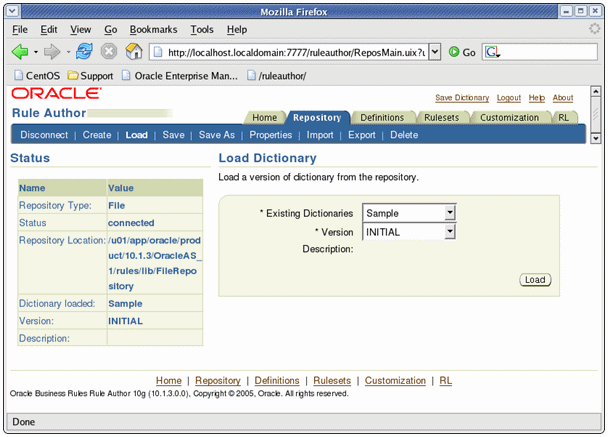This screenshot has height=437, width=608.
Task: Open the Bookmarks menu
Action: (154, 29)
